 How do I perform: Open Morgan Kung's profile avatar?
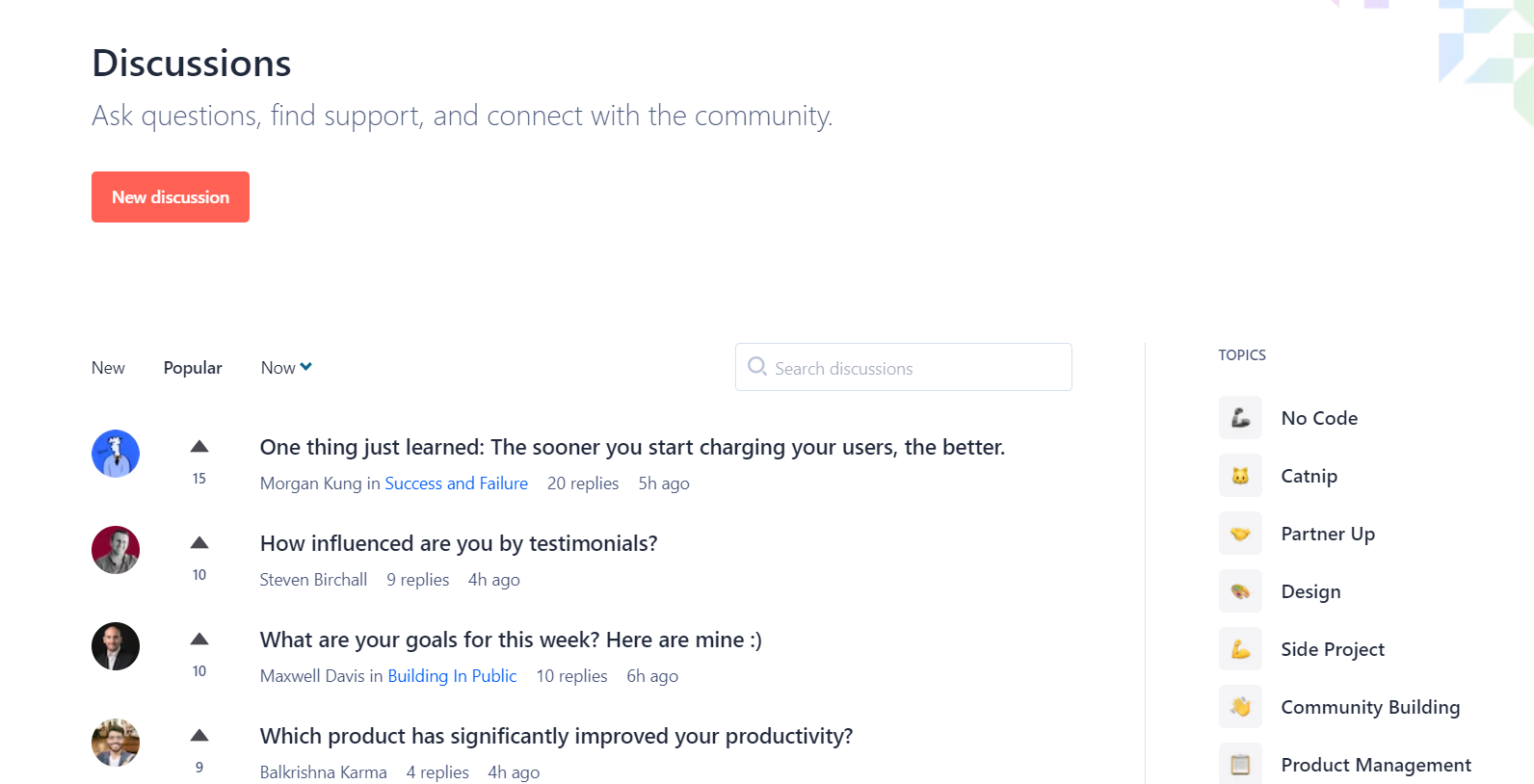coord(116,454)
